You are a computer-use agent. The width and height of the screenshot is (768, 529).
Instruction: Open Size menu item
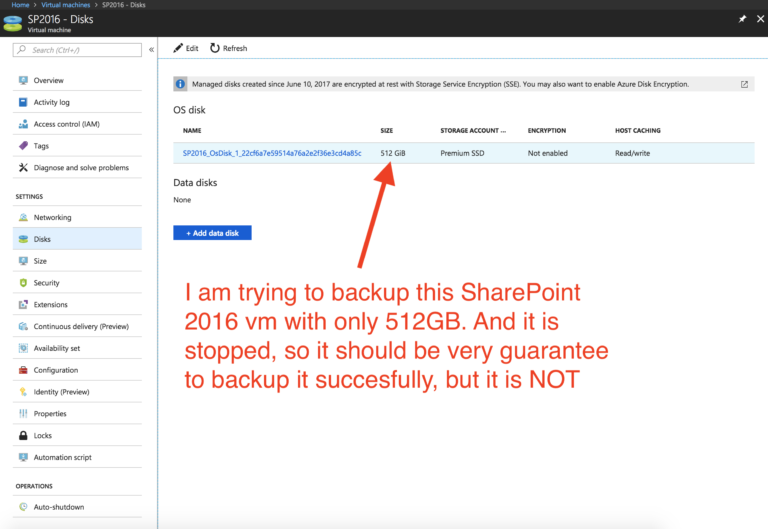pyautogui.click(x=77, y=261)
